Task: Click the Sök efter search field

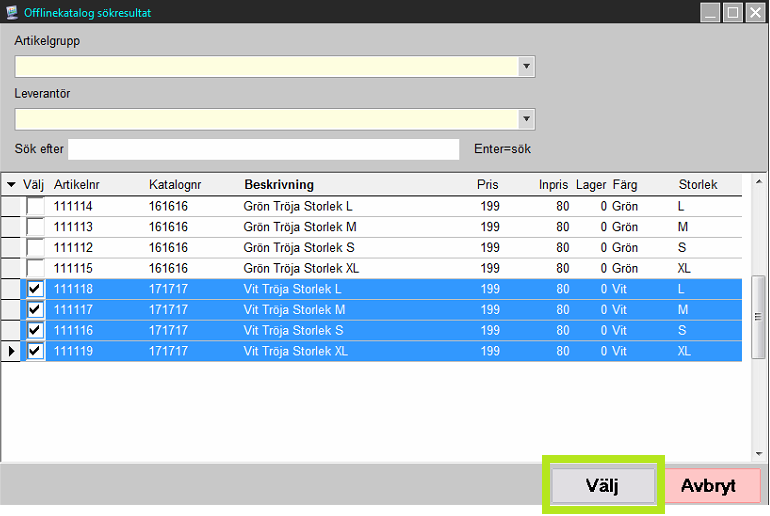Action: 263,149
